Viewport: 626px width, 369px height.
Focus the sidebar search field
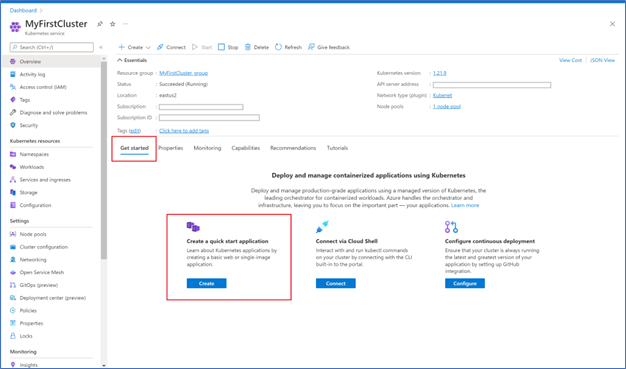point(52,47)
